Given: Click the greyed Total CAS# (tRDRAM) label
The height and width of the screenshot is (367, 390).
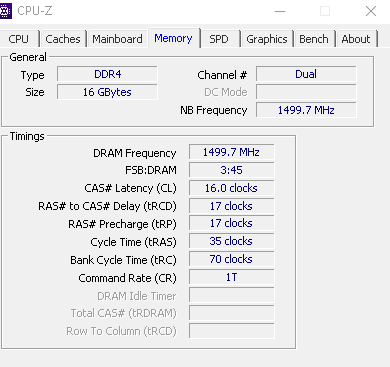Looking at the screenshot, I should [123, 313].
